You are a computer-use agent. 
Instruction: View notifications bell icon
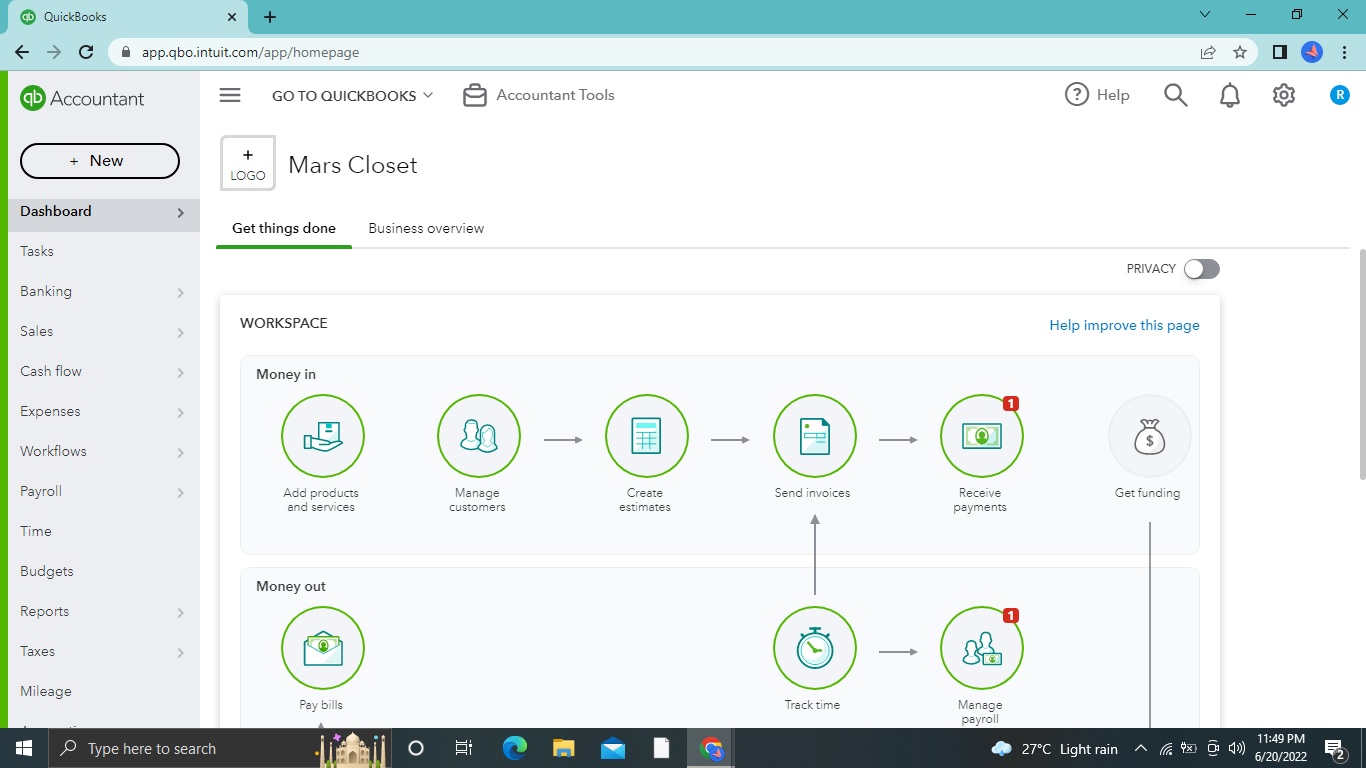[x=1230, y=95]
